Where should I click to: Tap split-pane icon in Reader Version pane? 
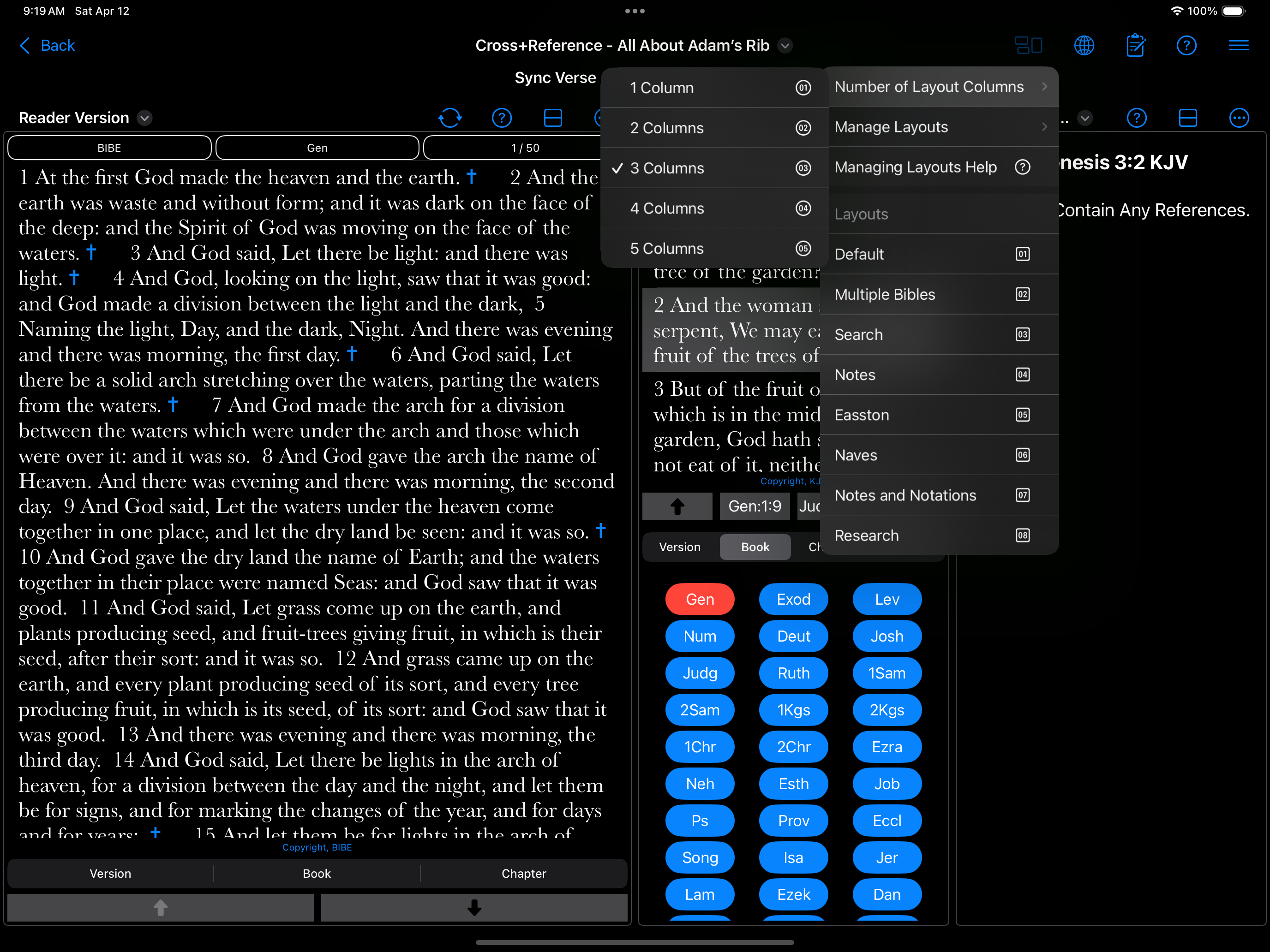coord(553,118)
